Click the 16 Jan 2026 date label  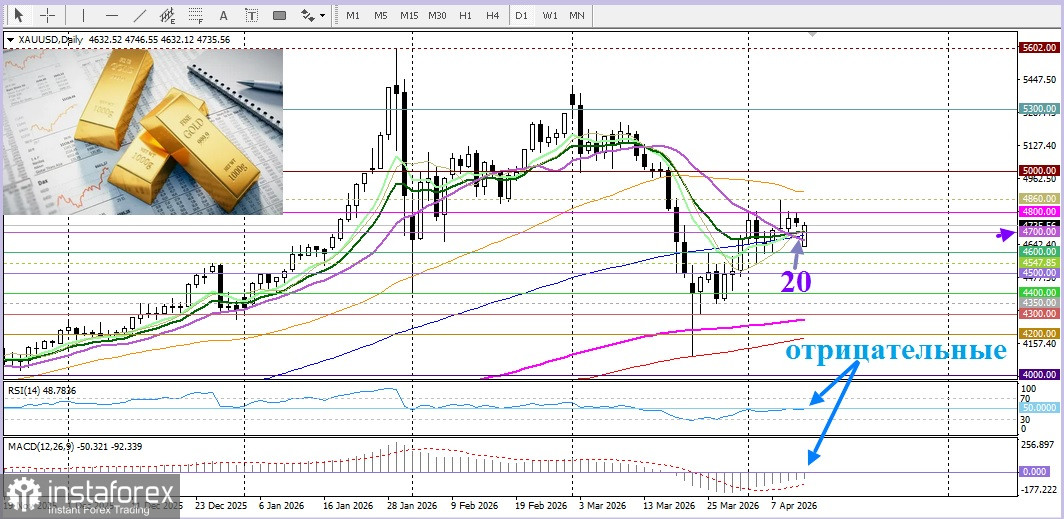[350, 506]
